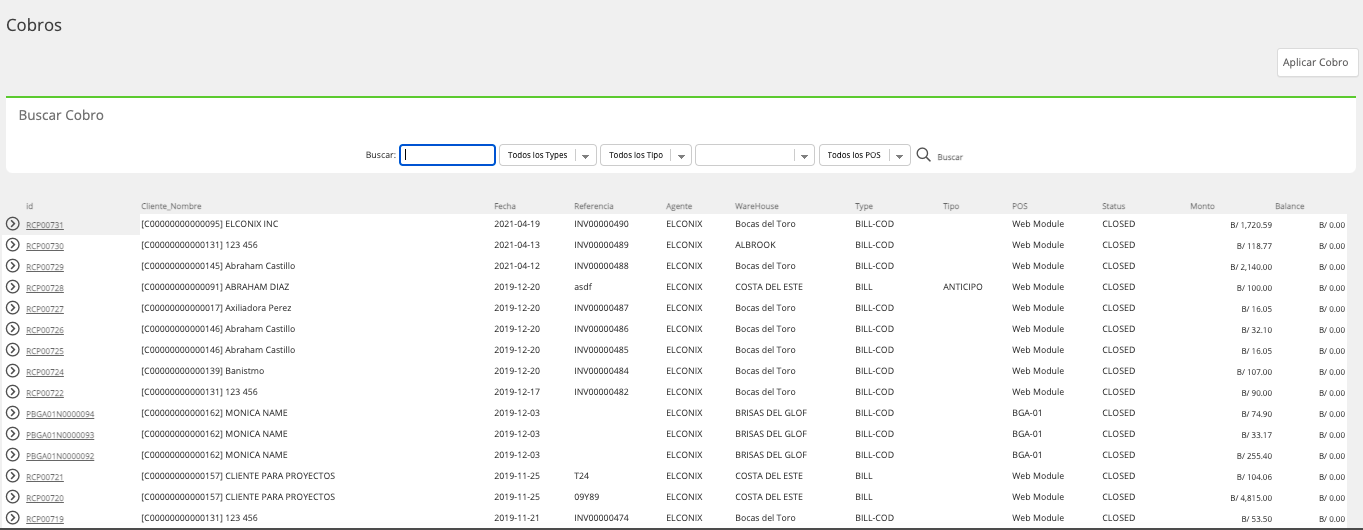Click the ANTICIPO tipo cell

(x=963, y=287)
